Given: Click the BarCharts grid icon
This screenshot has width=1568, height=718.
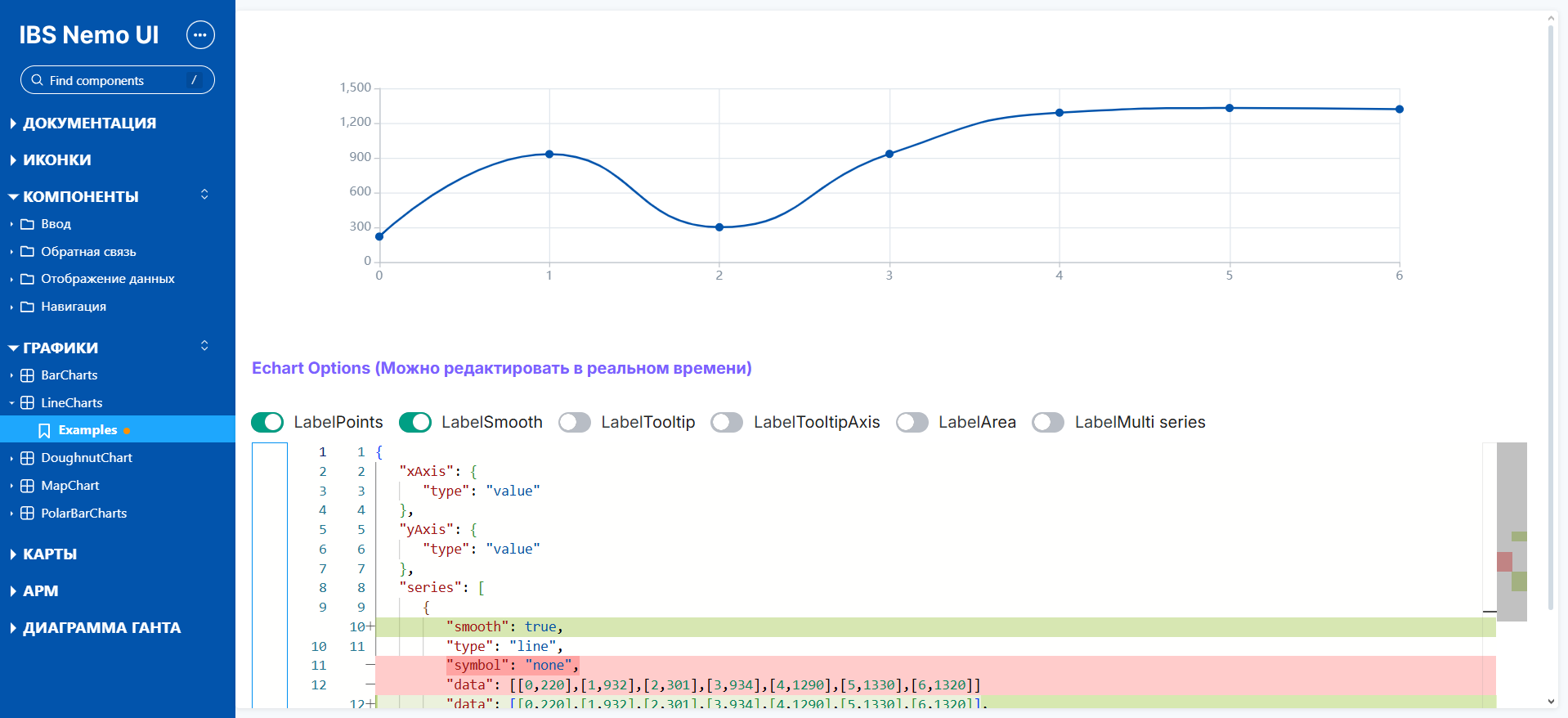Looking at the screenshot, I should point(27,375).
